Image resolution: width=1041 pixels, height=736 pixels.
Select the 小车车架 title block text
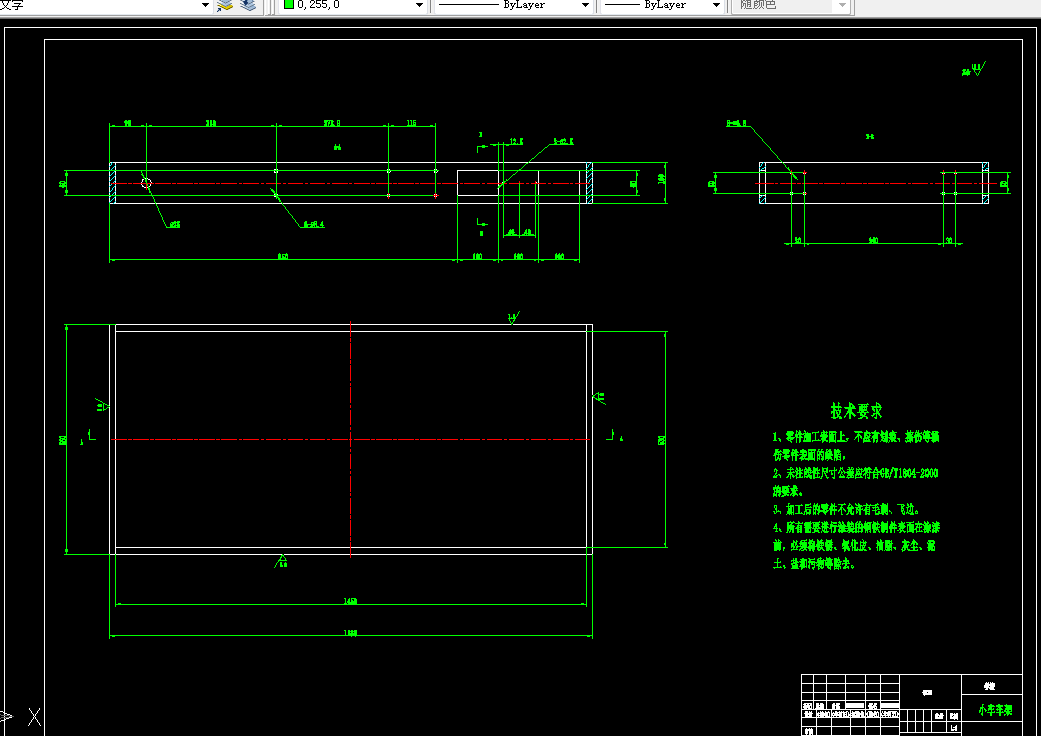[x=995, y=710]
